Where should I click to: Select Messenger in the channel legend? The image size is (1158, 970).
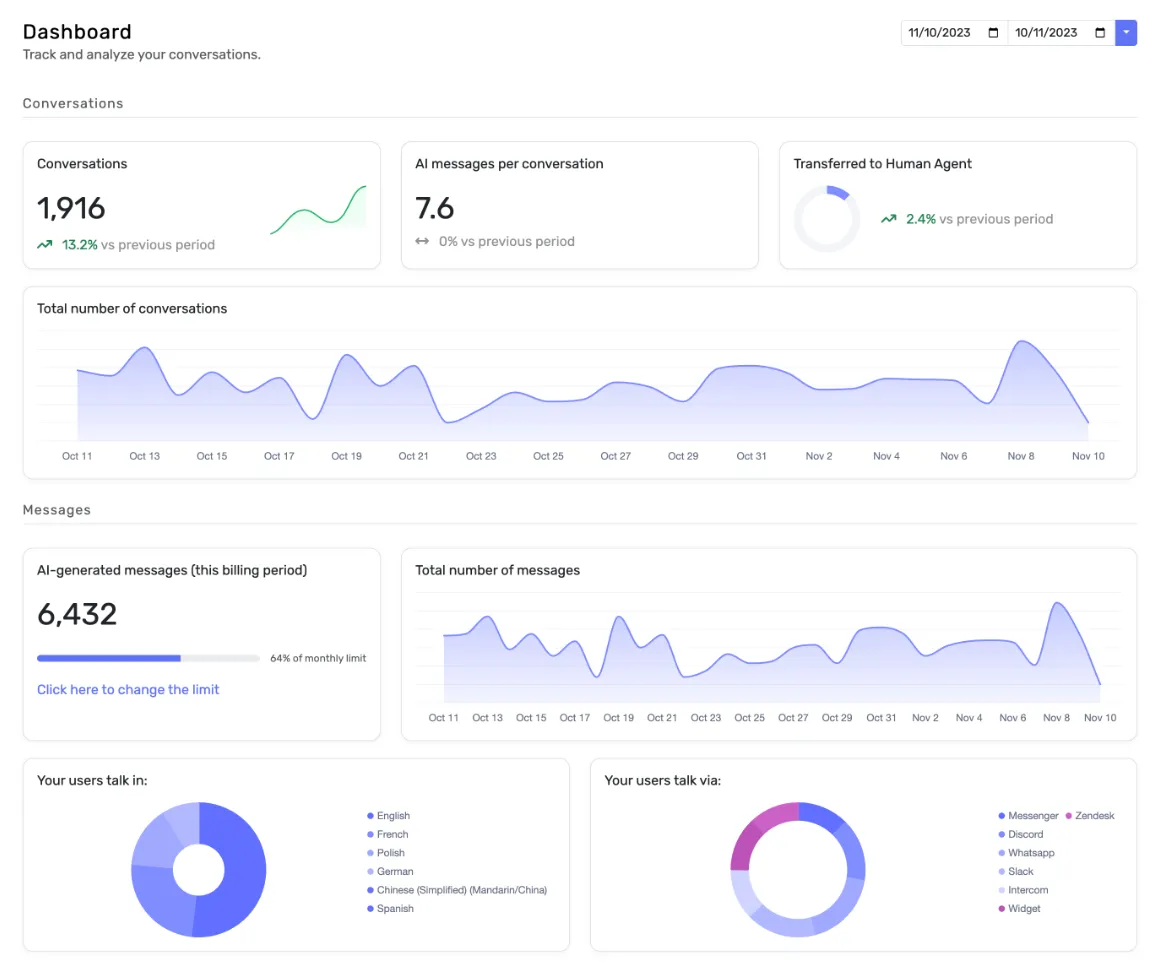[1032, 816]
